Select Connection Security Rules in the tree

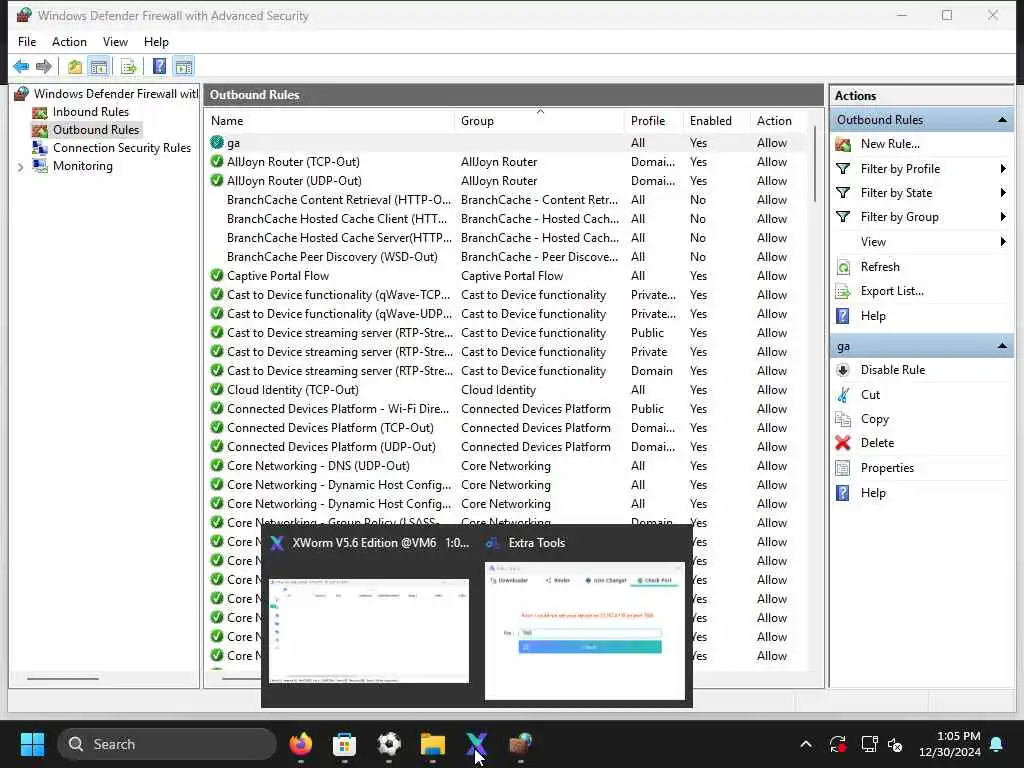pos(121,148)
